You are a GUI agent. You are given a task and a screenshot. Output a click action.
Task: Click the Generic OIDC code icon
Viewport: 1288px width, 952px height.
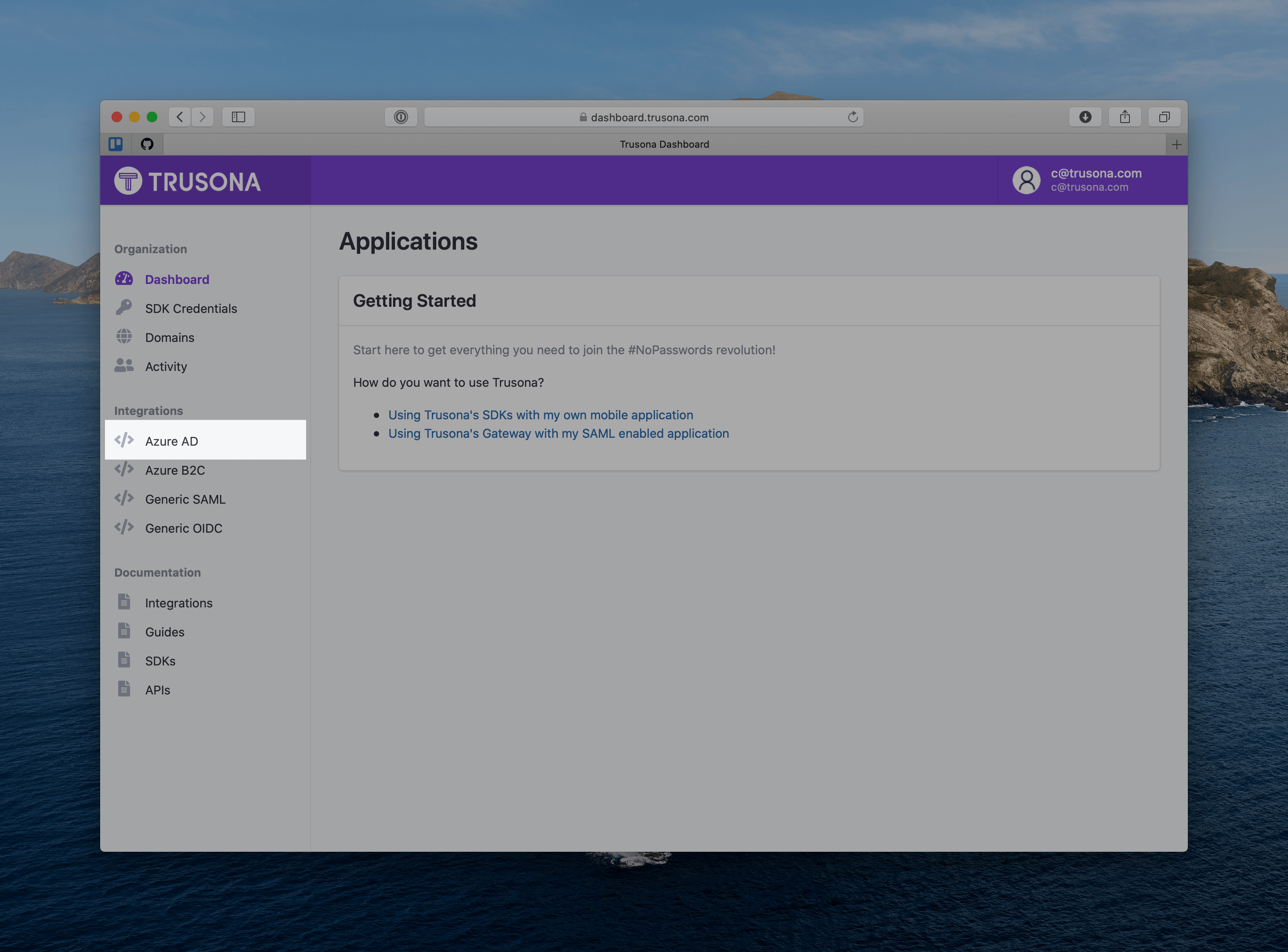pyautogui.click(x=124, y=527)
